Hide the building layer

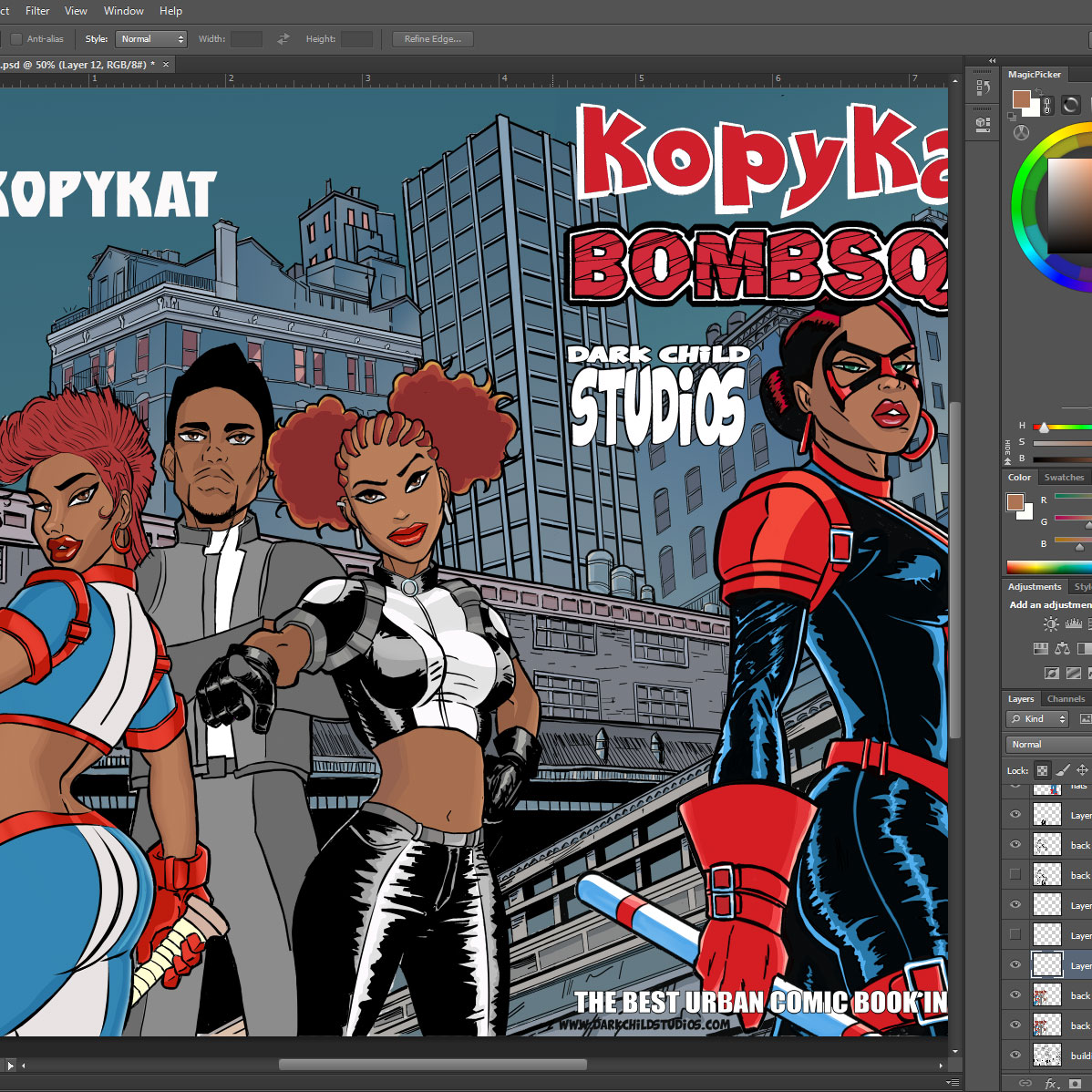click(1015, 1055)
